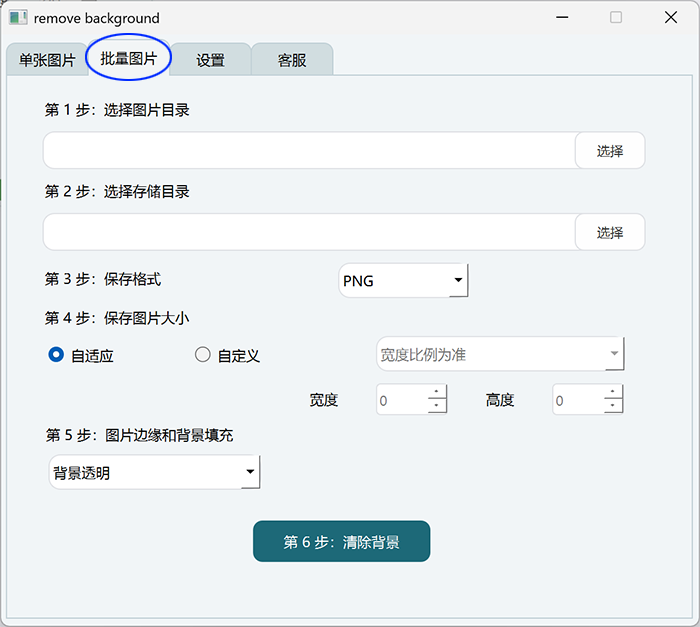Screen dimensions: 700x627
Task: Decrease the 宽度 value with down arrow
Action: (436, 405)
